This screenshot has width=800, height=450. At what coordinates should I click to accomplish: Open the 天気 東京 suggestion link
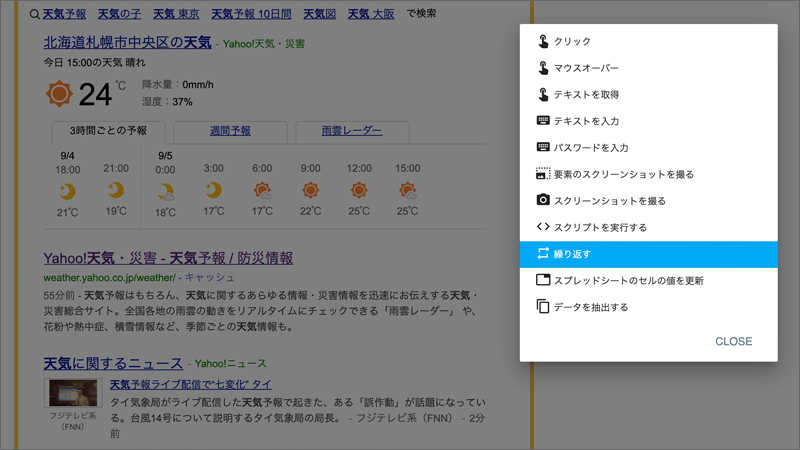coord(176,14)
